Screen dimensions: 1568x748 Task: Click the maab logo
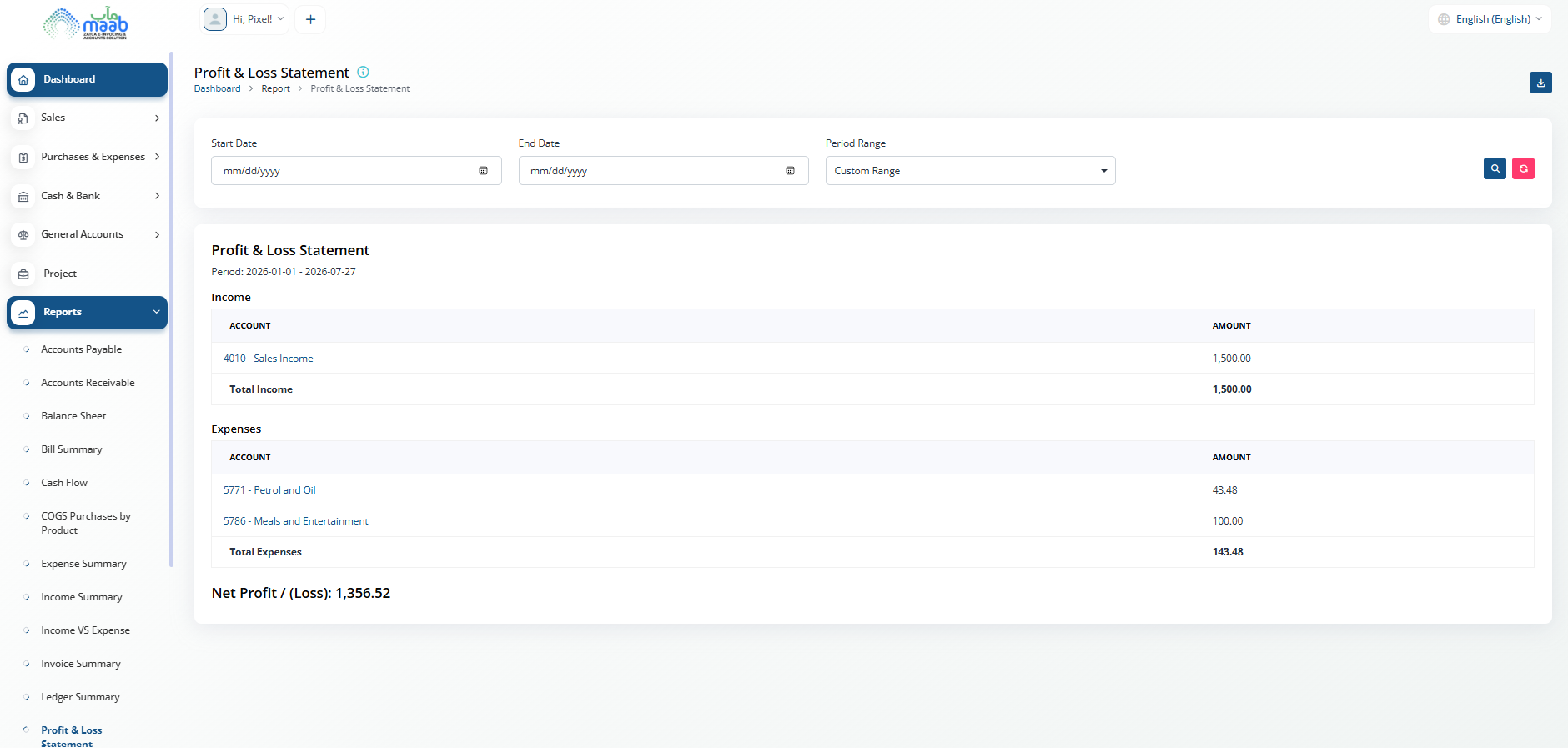[x=86, y=23]
